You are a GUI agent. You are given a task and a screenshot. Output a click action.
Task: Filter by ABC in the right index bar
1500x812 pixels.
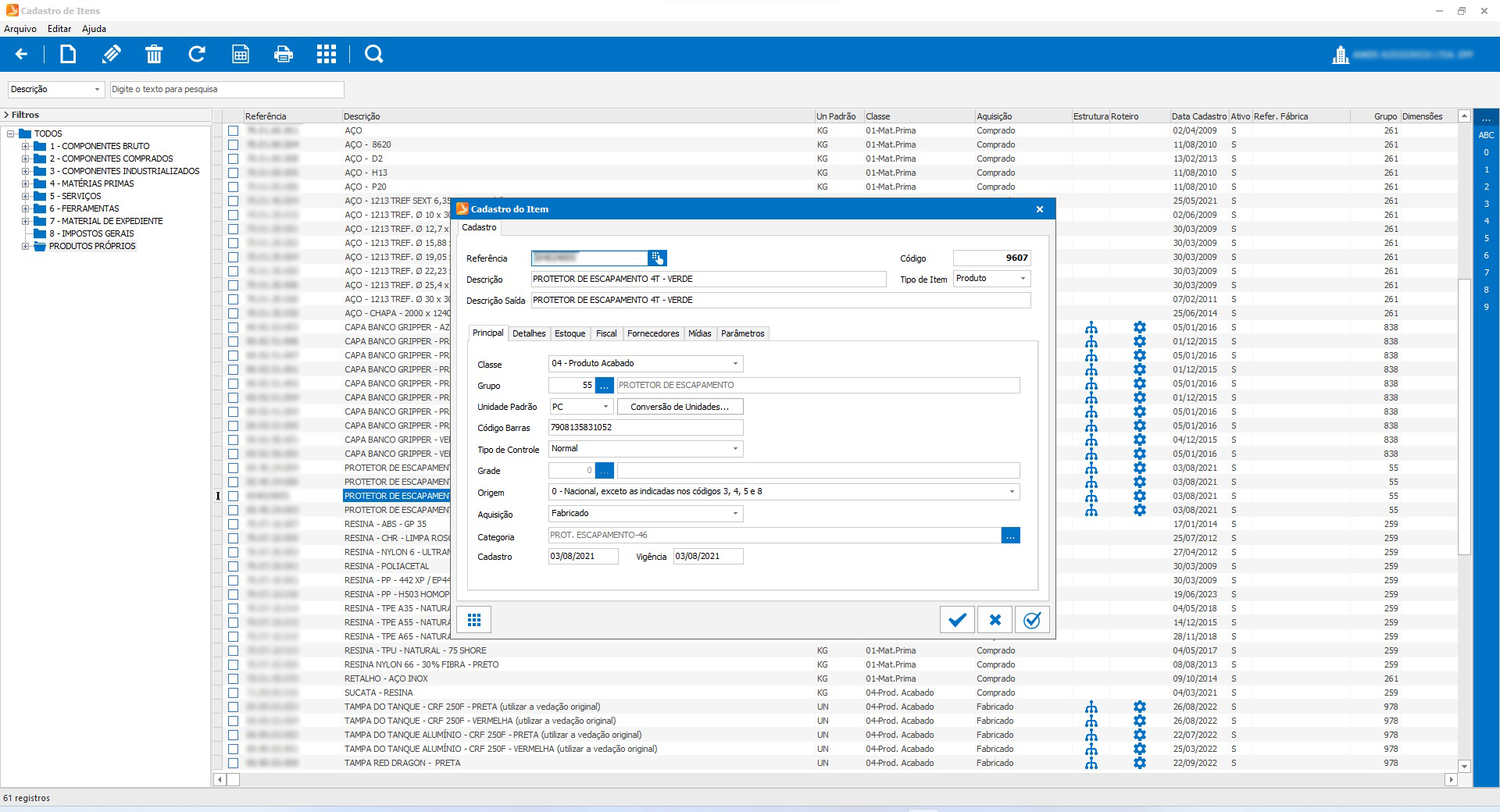(x=1486, y=135)
